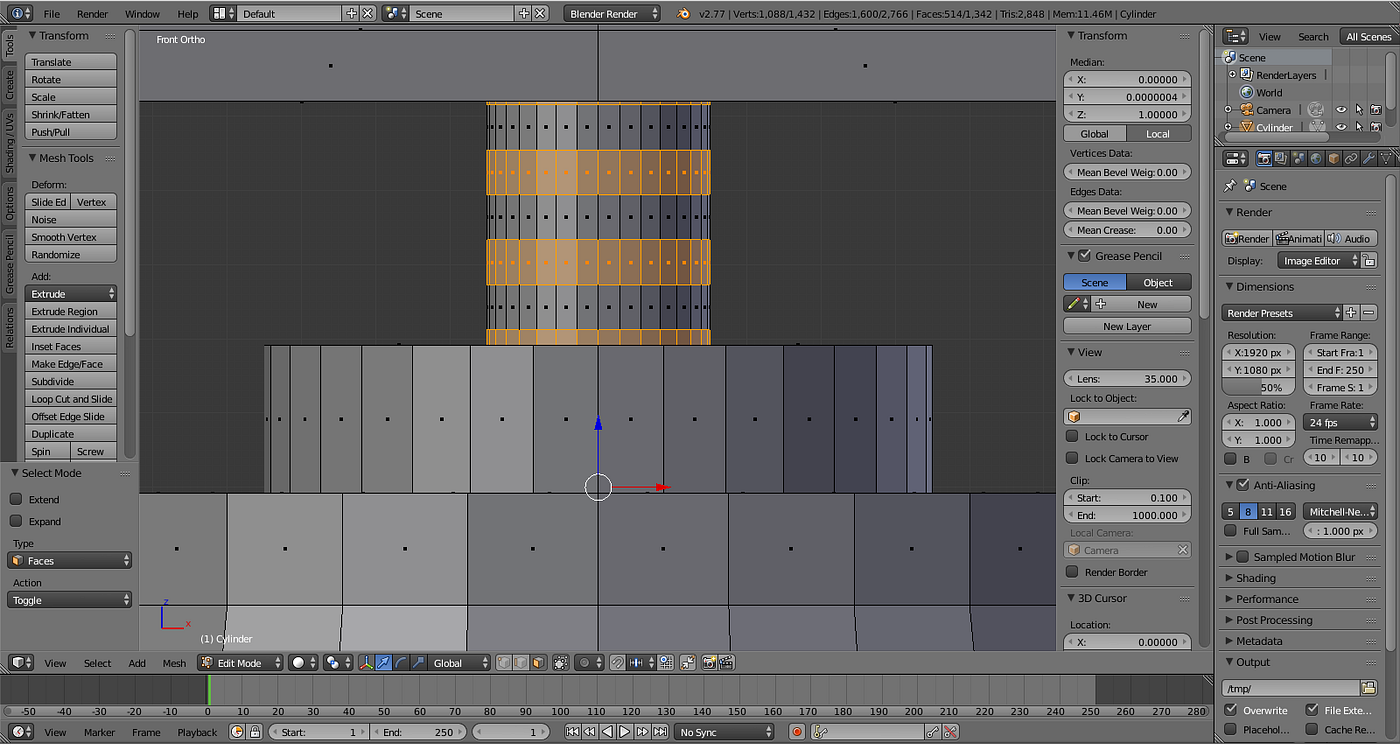Click play animation forward button
The width and height of the screenshot is (1400, 744).
tap(624, 732)
